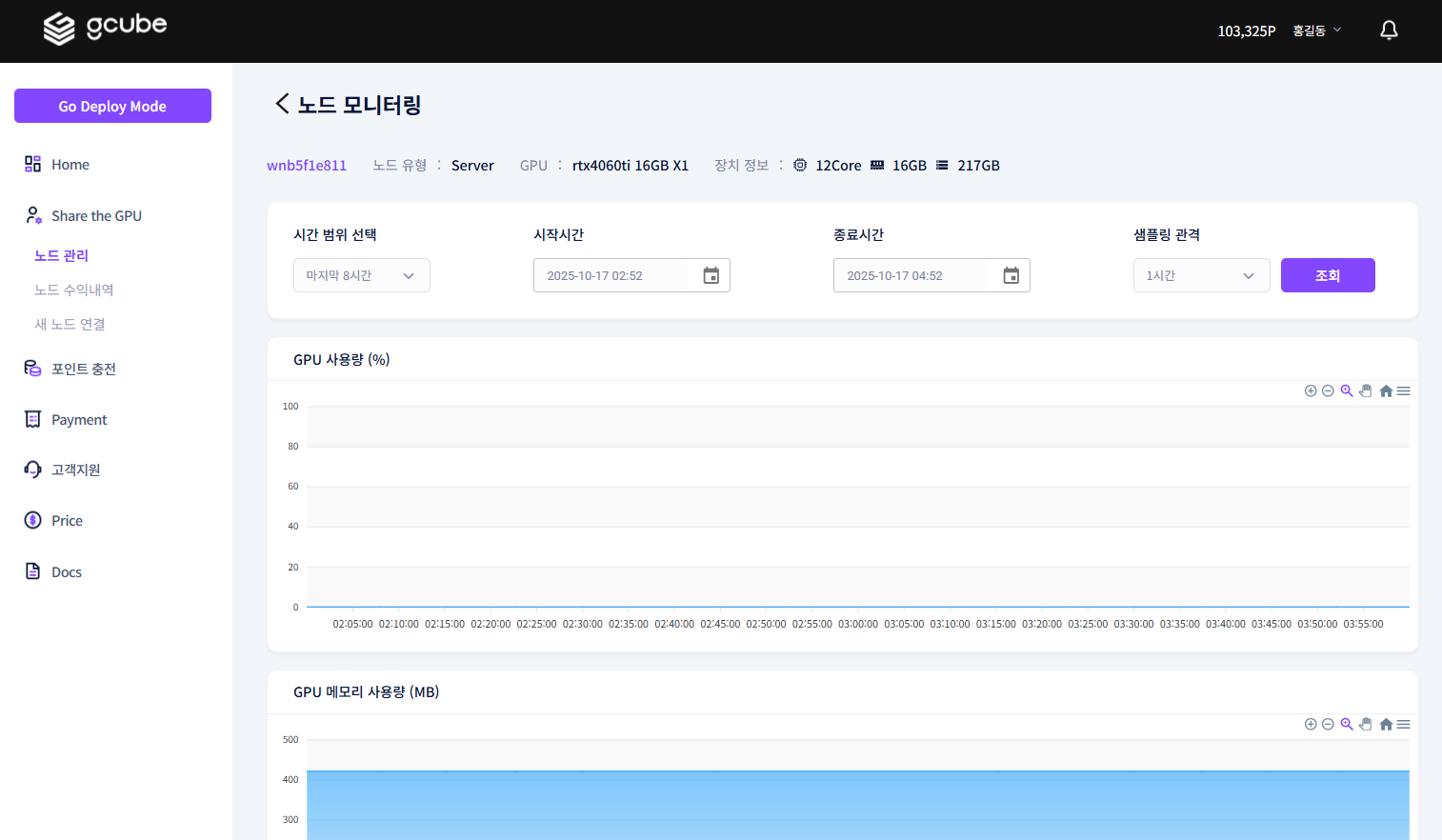Open the 샘플링 관격 dropdown

pos(1201,274)
